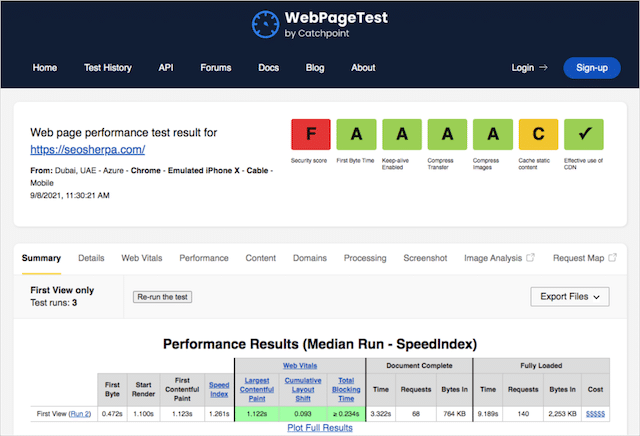Click the Web Vitals table header link
Image resolution: width=640 pixels, height=436 pixels.
(x=300, y=365)
